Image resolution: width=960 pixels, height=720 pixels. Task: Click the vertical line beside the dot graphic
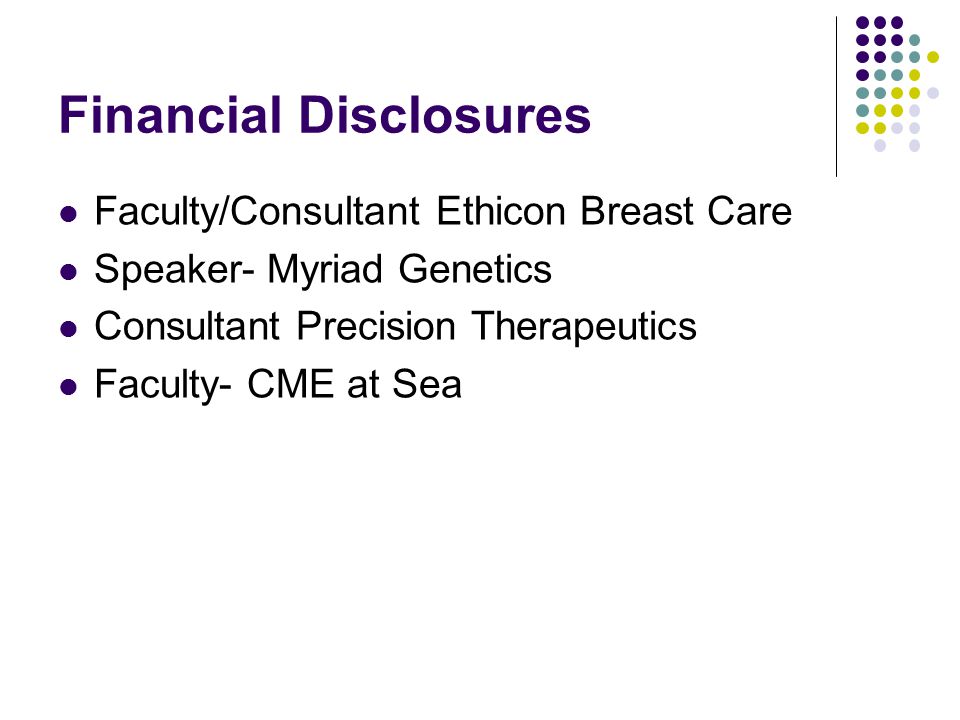836,97
